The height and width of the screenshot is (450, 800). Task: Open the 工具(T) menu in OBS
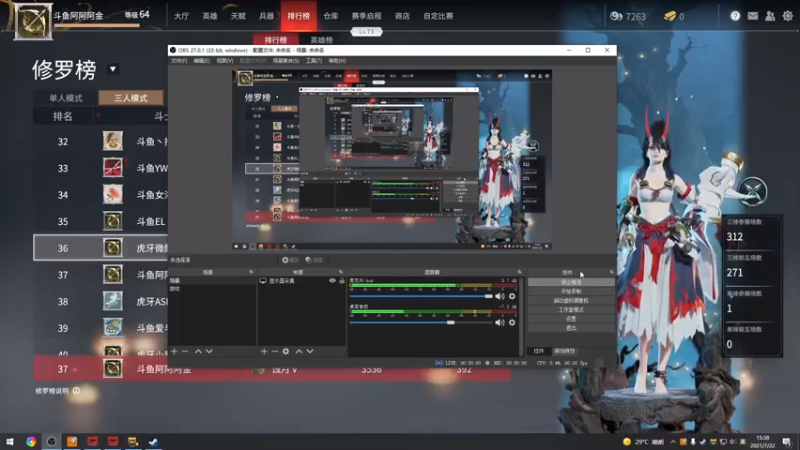314,61
